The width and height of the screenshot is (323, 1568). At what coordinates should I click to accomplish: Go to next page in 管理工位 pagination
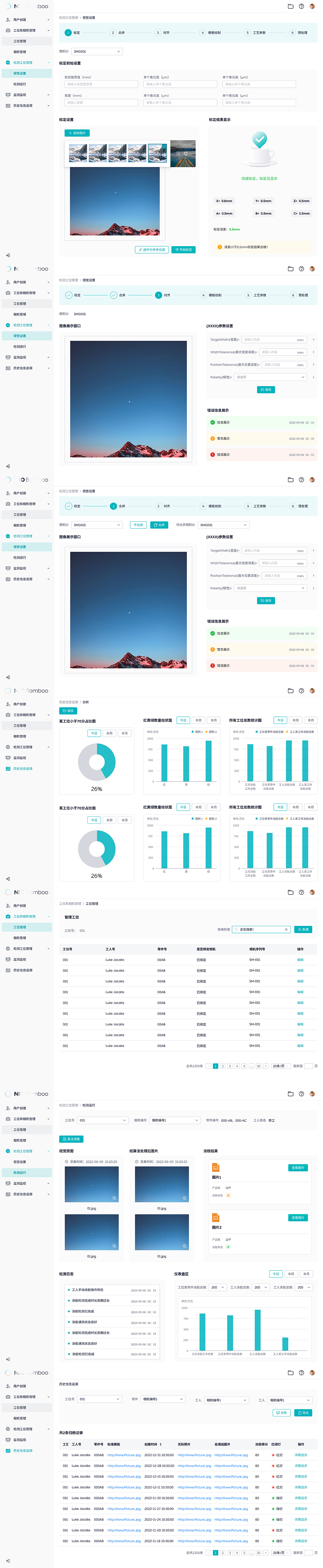click(x=265, y=1066)
